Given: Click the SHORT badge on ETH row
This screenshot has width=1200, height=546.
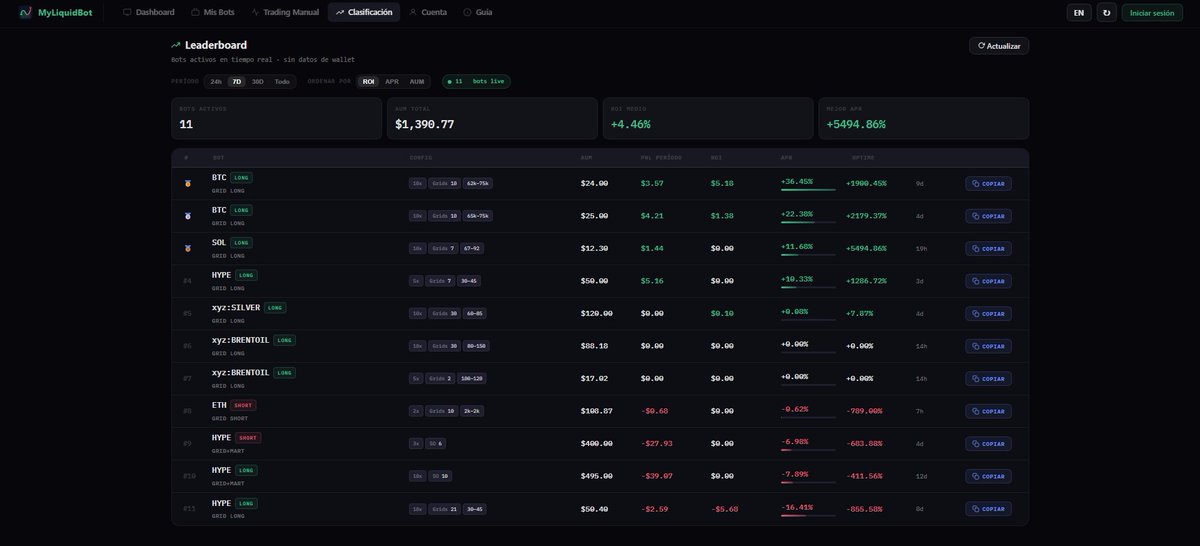Looking at the screenshot, I should (243, 405).
